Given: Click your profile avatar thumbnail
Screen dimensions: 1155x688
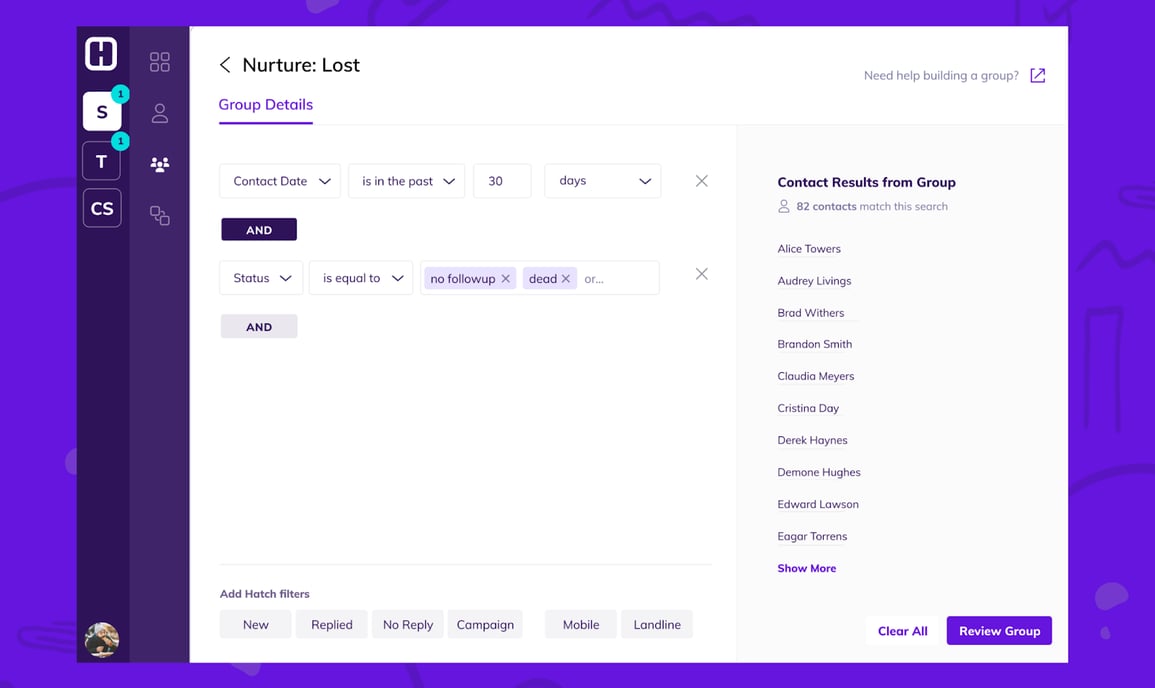Looking at the screenshot, I should click(x=101, y=639).
